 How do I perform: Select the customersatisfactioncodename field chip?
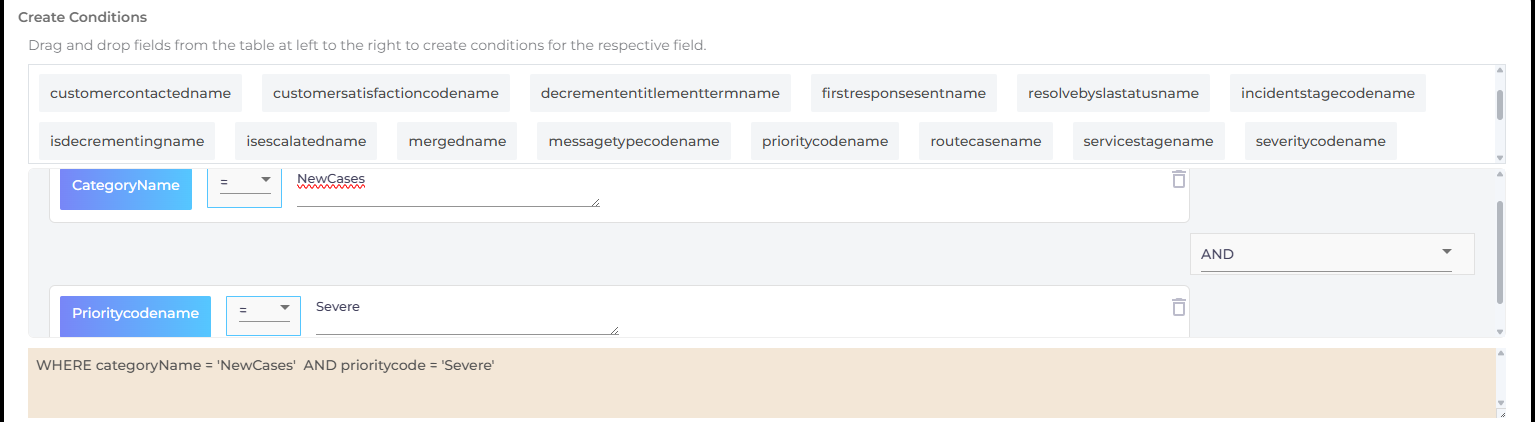(x=386, y=93)
